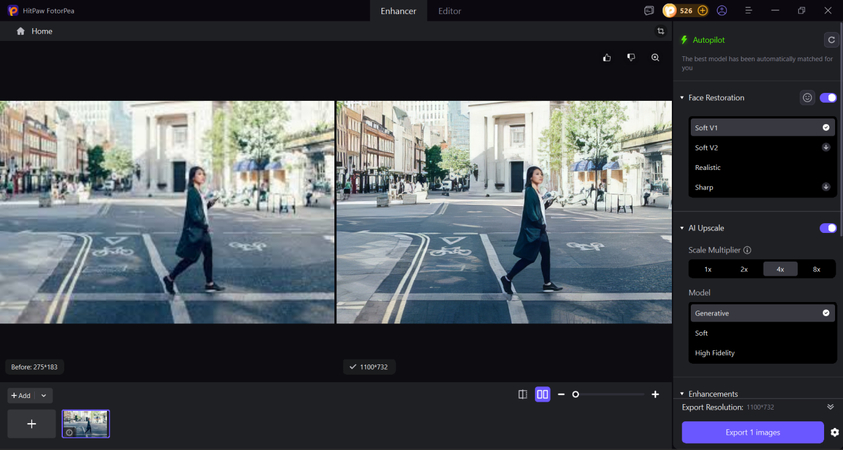Zoom out with the minus icon
This screenshot has height=450, width=843.
click(561, 395)
